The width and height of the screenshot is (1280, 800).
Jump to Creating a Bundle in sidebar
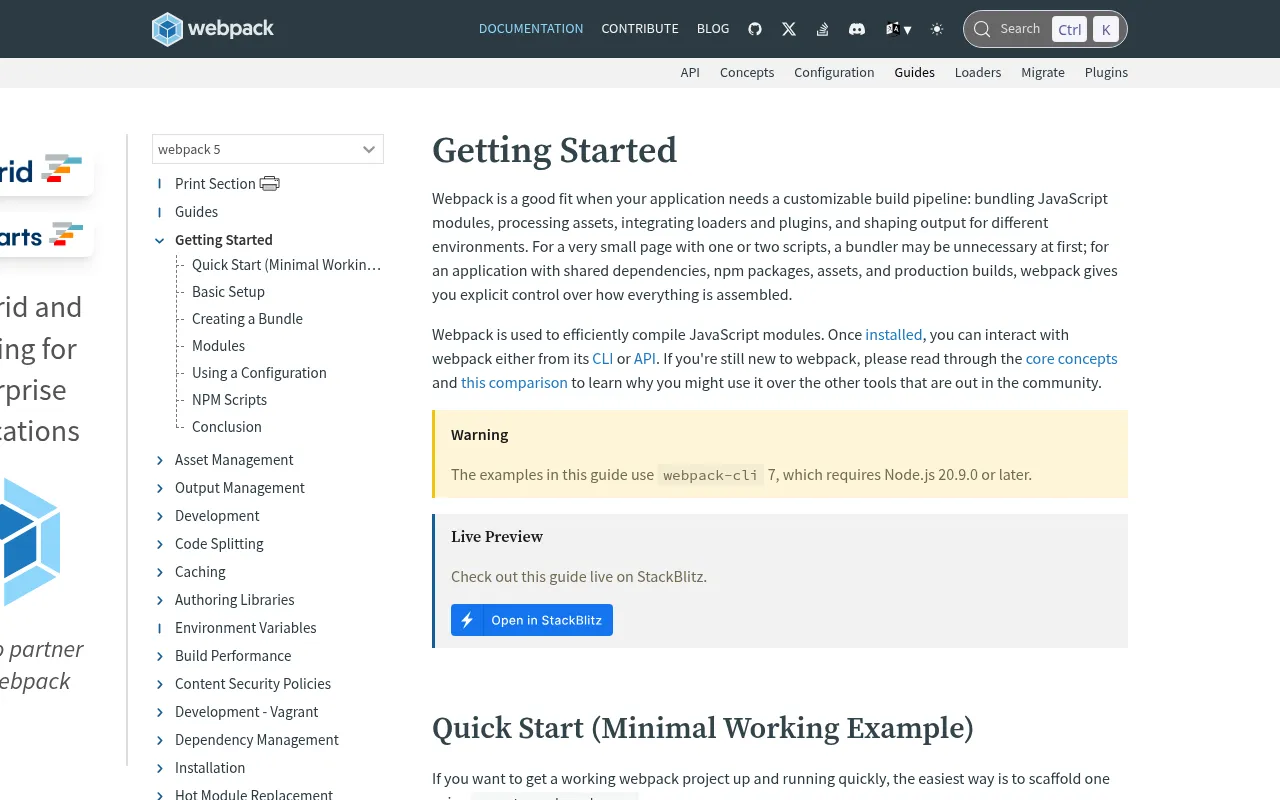[x=247, y=319]
